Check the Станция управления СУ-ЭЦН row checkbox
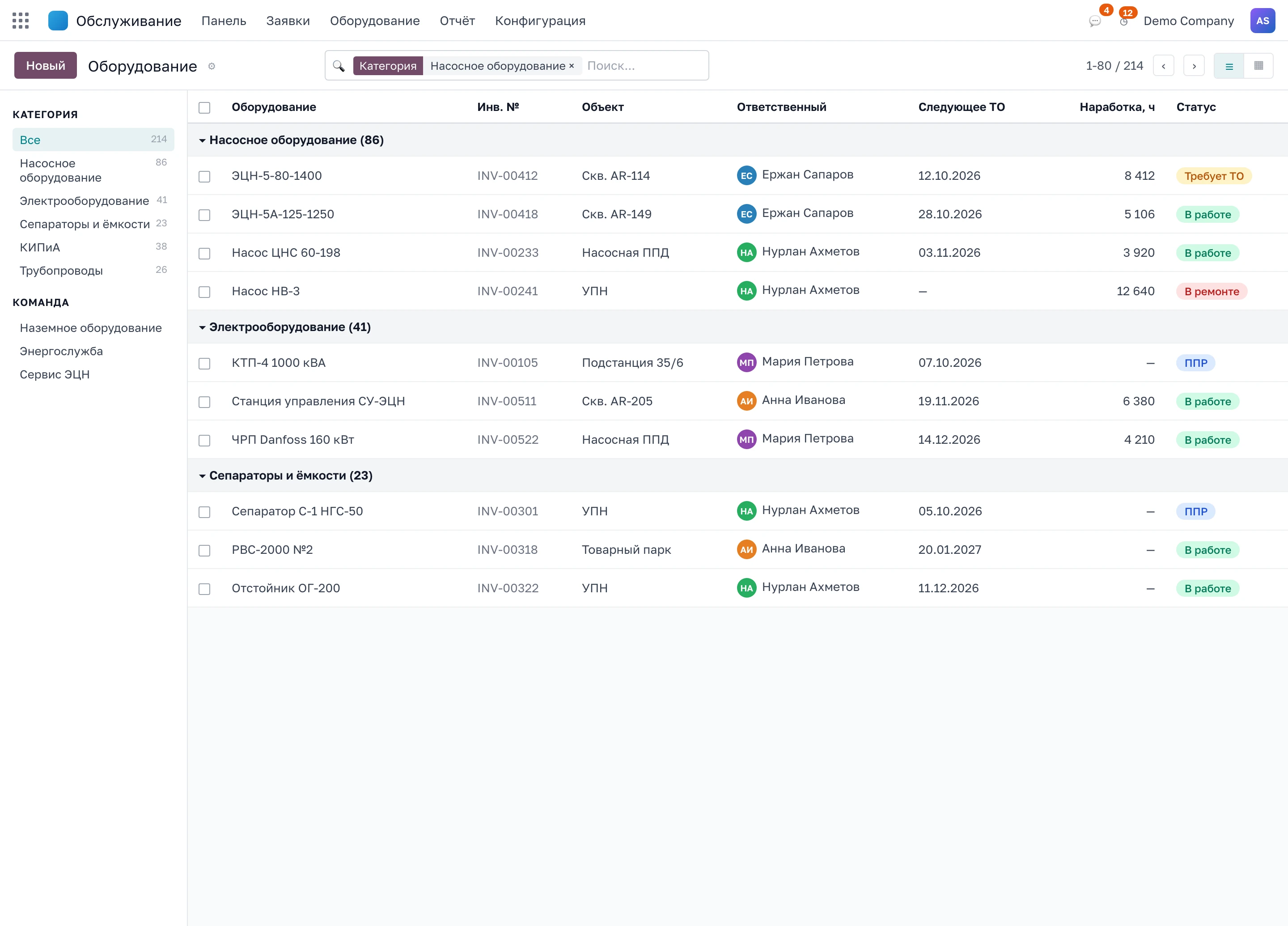This screenshot has height=926, width=1288. coord(204,402)
